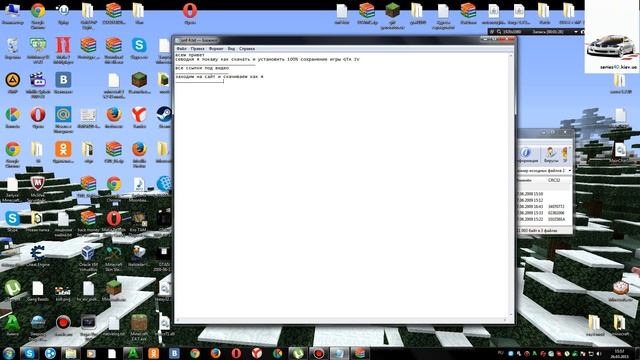Open File Explorer from the taskbar
Screen dimensions: 640x360
click(x=71, y=353)
